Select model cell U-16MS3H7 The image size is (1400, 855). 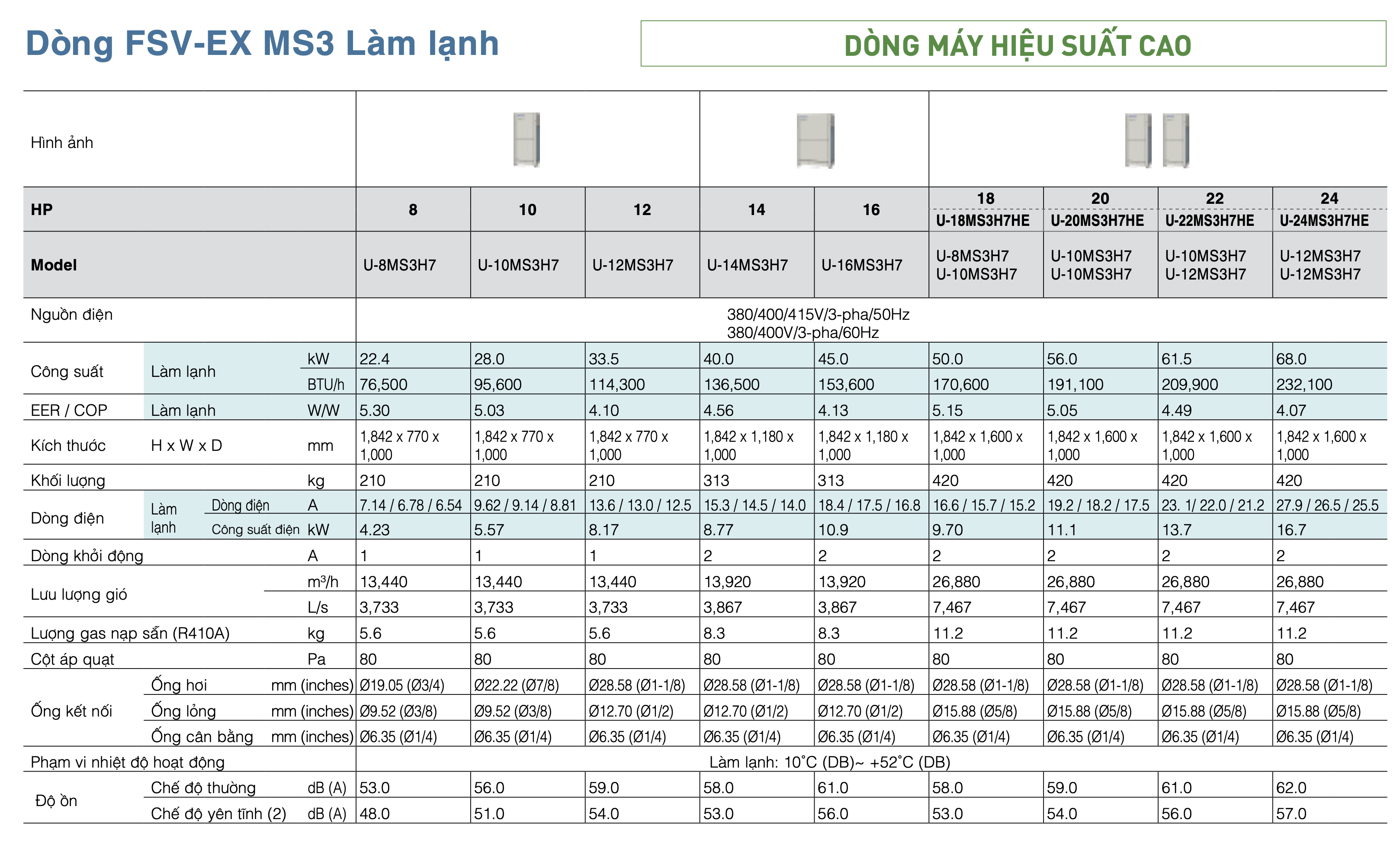click(861, 265)
